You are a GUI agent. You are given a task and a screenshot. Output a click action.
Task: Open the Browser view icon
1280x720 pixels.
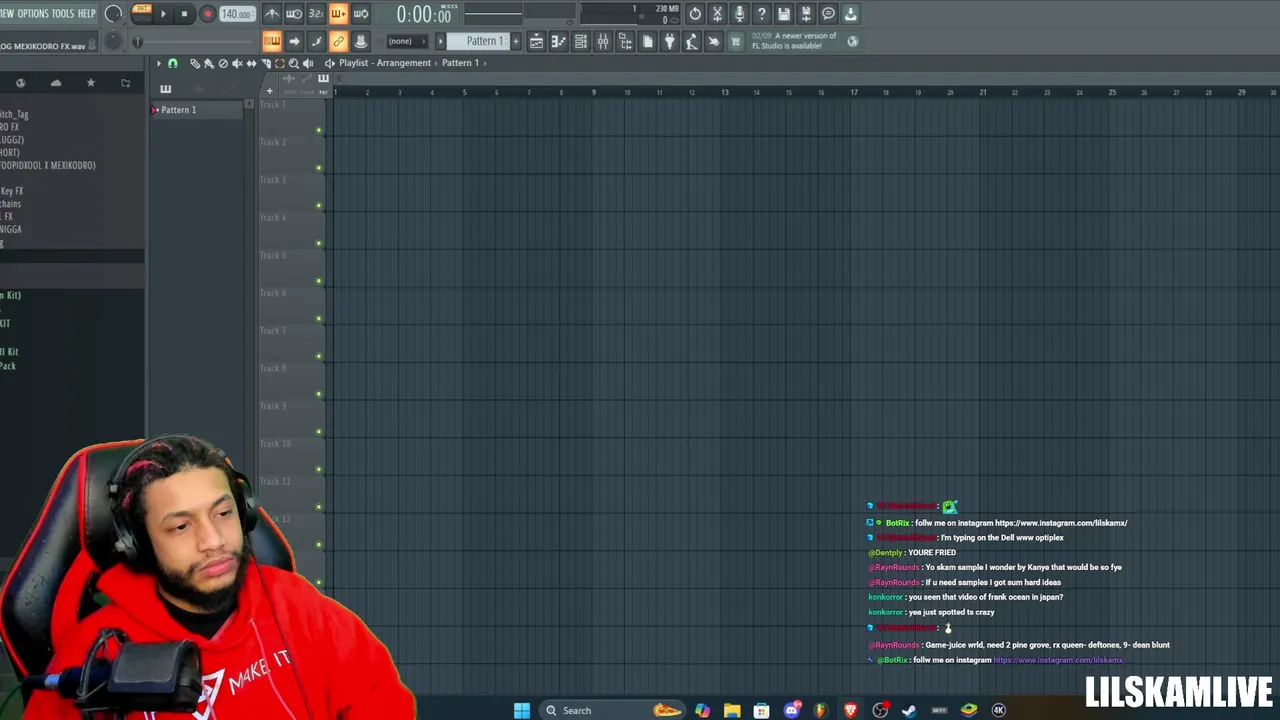[625, 41]
